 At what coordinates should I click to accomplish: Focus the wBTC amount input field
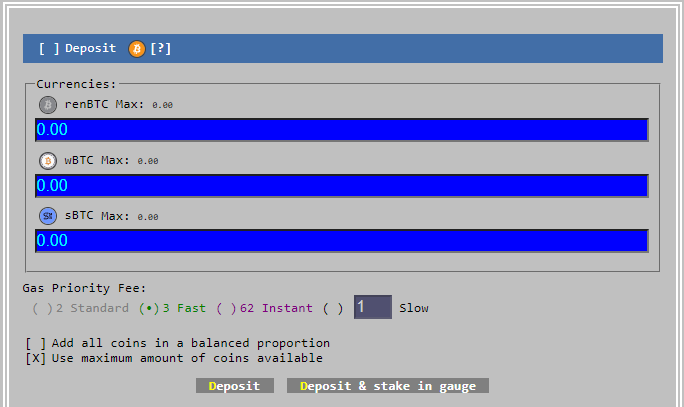coord(342,185)
